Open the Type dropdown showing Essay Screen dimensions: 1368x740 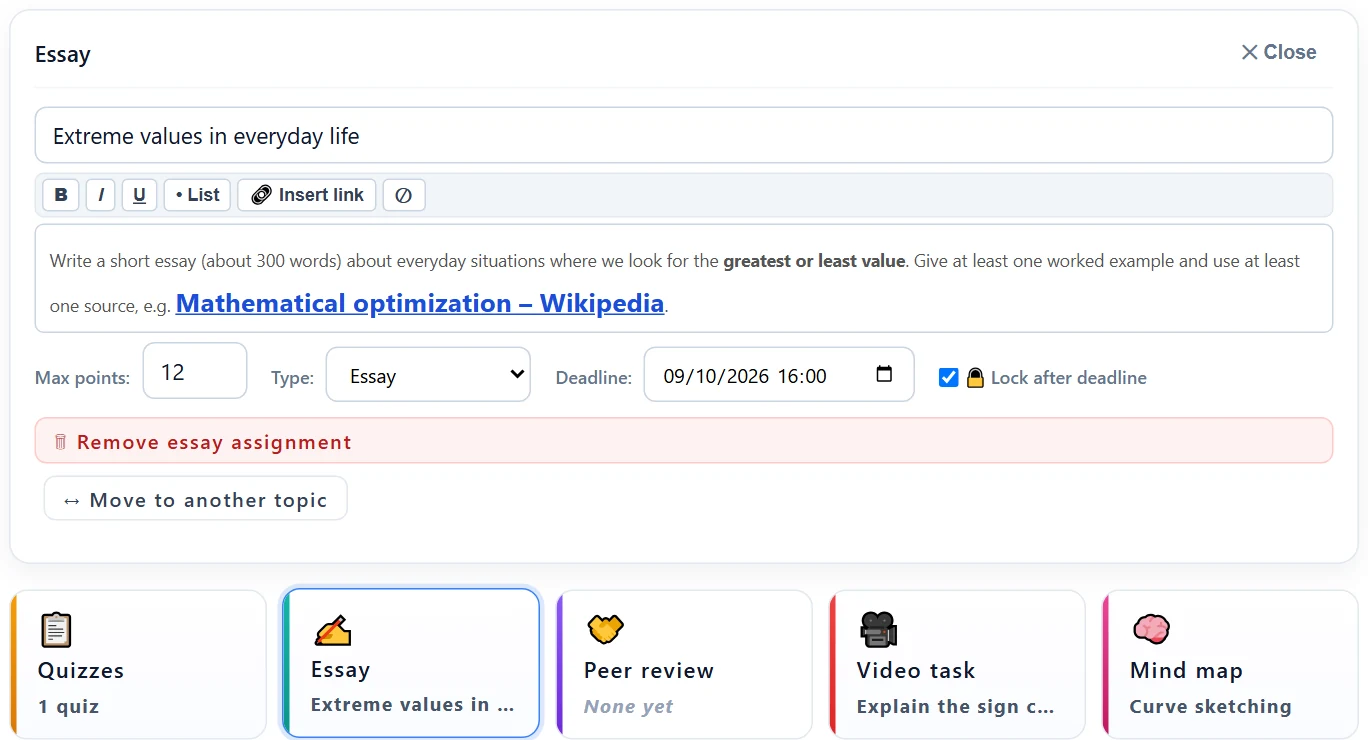click(428, 375)
